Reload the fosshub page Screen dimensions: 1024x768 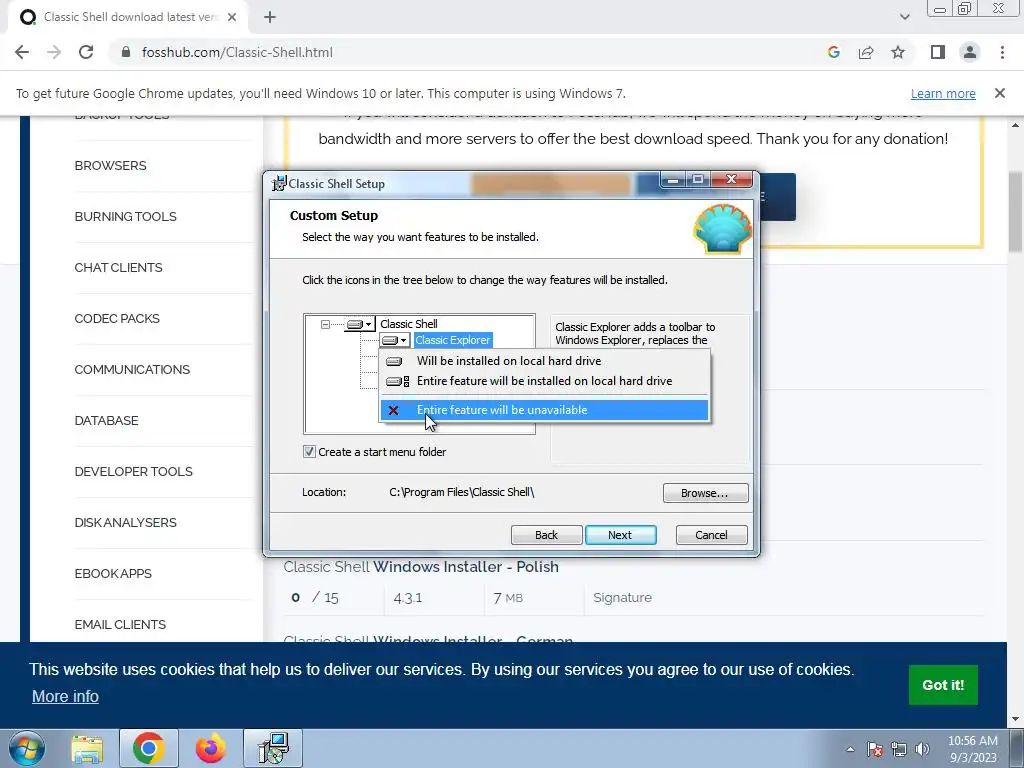(86, 52)
